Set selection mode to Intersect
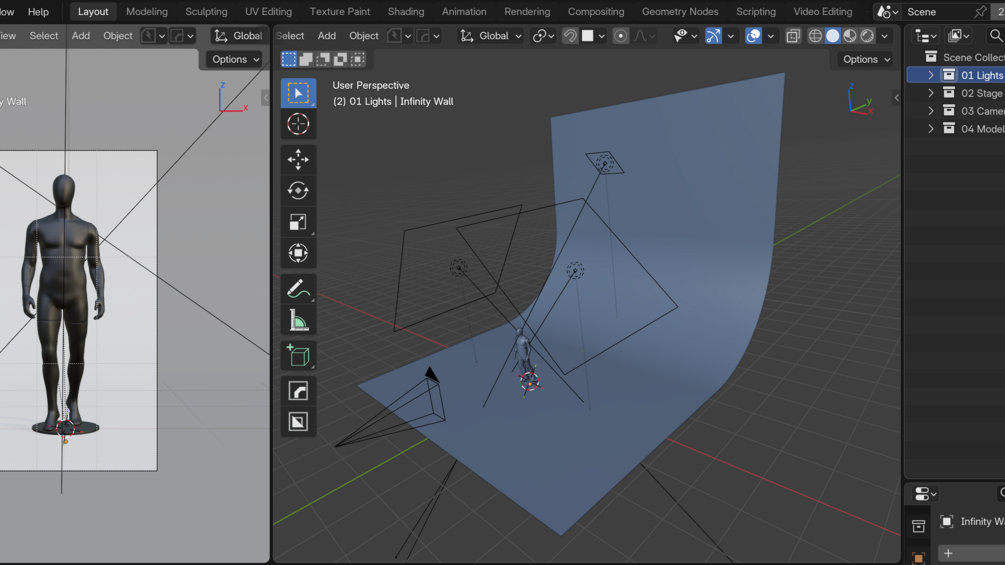 (x=358, y=59)
